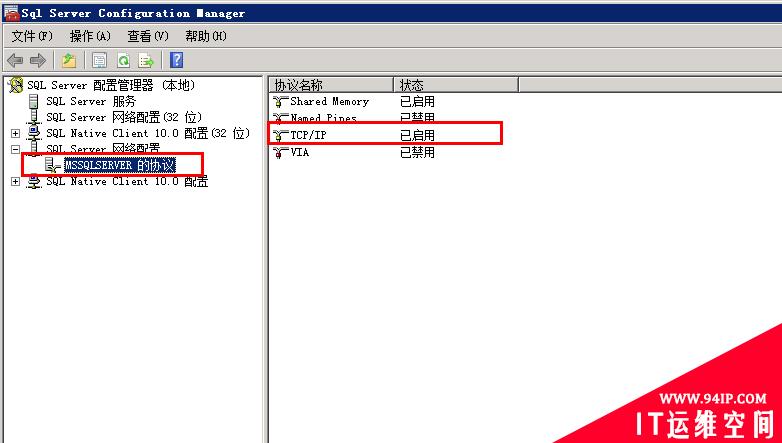Select MSSQLSERVER 的协议 tree item

(120, 165)
